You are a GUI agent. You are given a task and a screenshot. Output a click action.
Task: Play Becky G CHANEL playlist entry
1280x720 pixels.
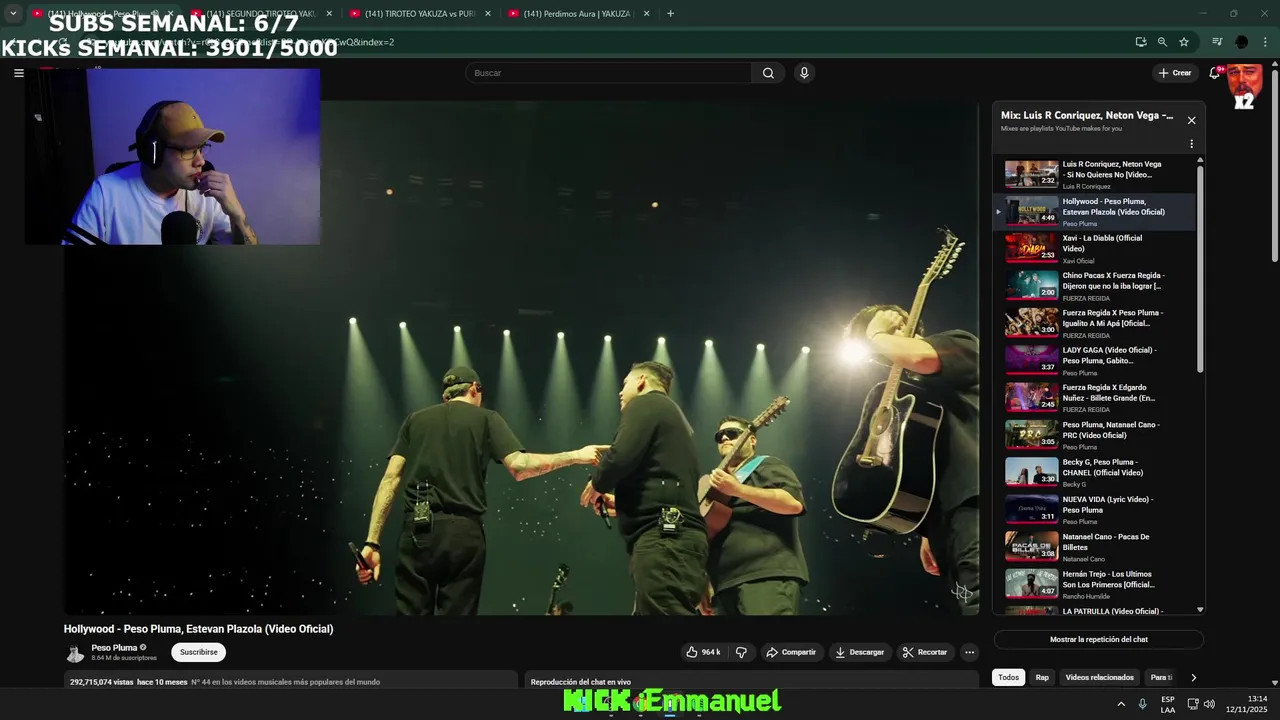coord(1094,472)
